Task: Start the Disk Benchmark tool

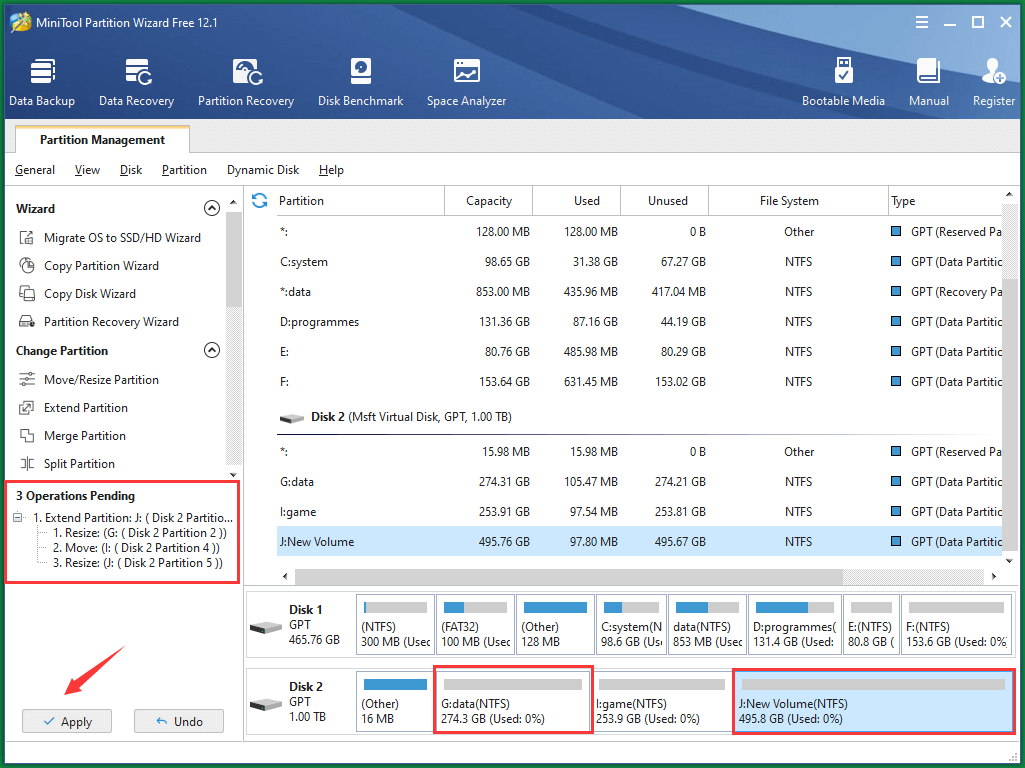Action: pyautogui.click(x=360, y=82)
